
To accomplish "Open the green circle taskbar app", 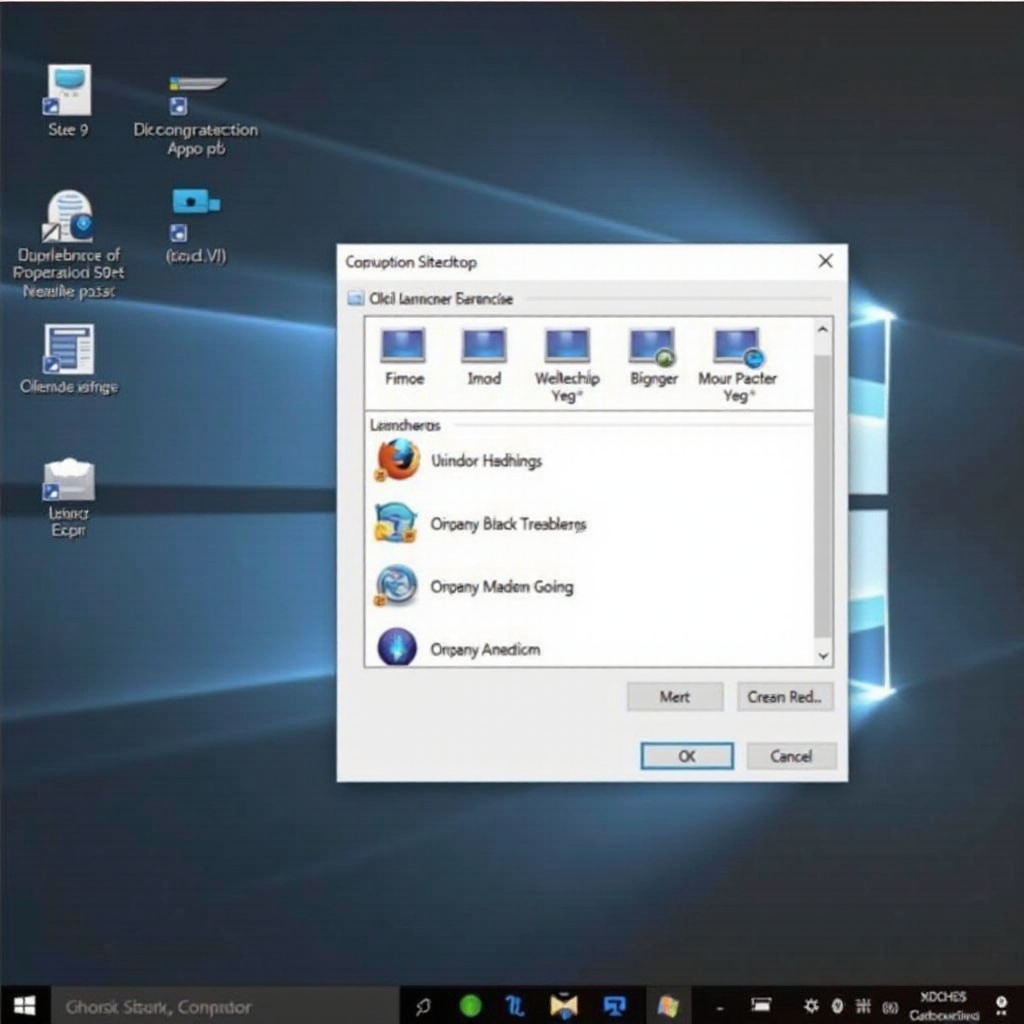I will [x=470, y=1006].
